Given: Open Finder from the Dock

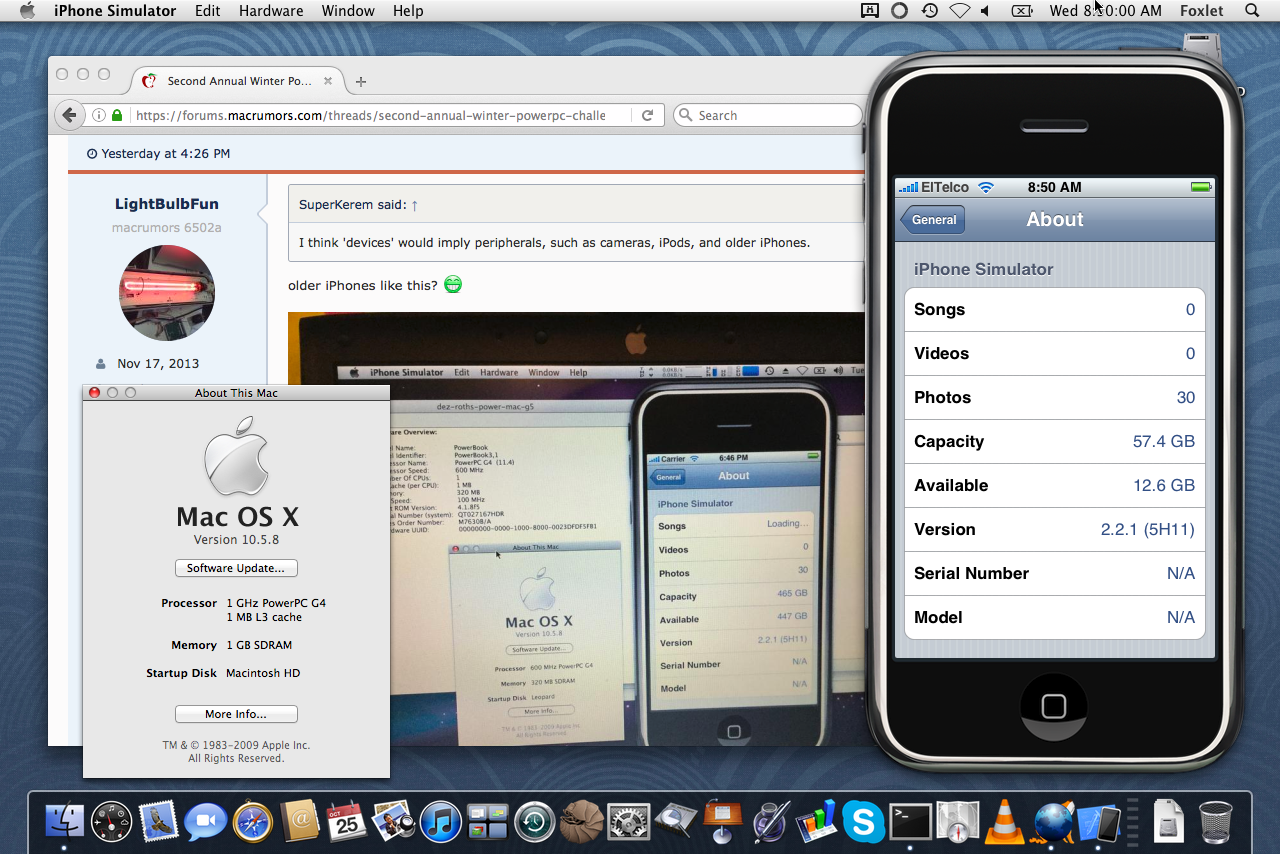Looking at the screenshot, I should tap(65, 822).
